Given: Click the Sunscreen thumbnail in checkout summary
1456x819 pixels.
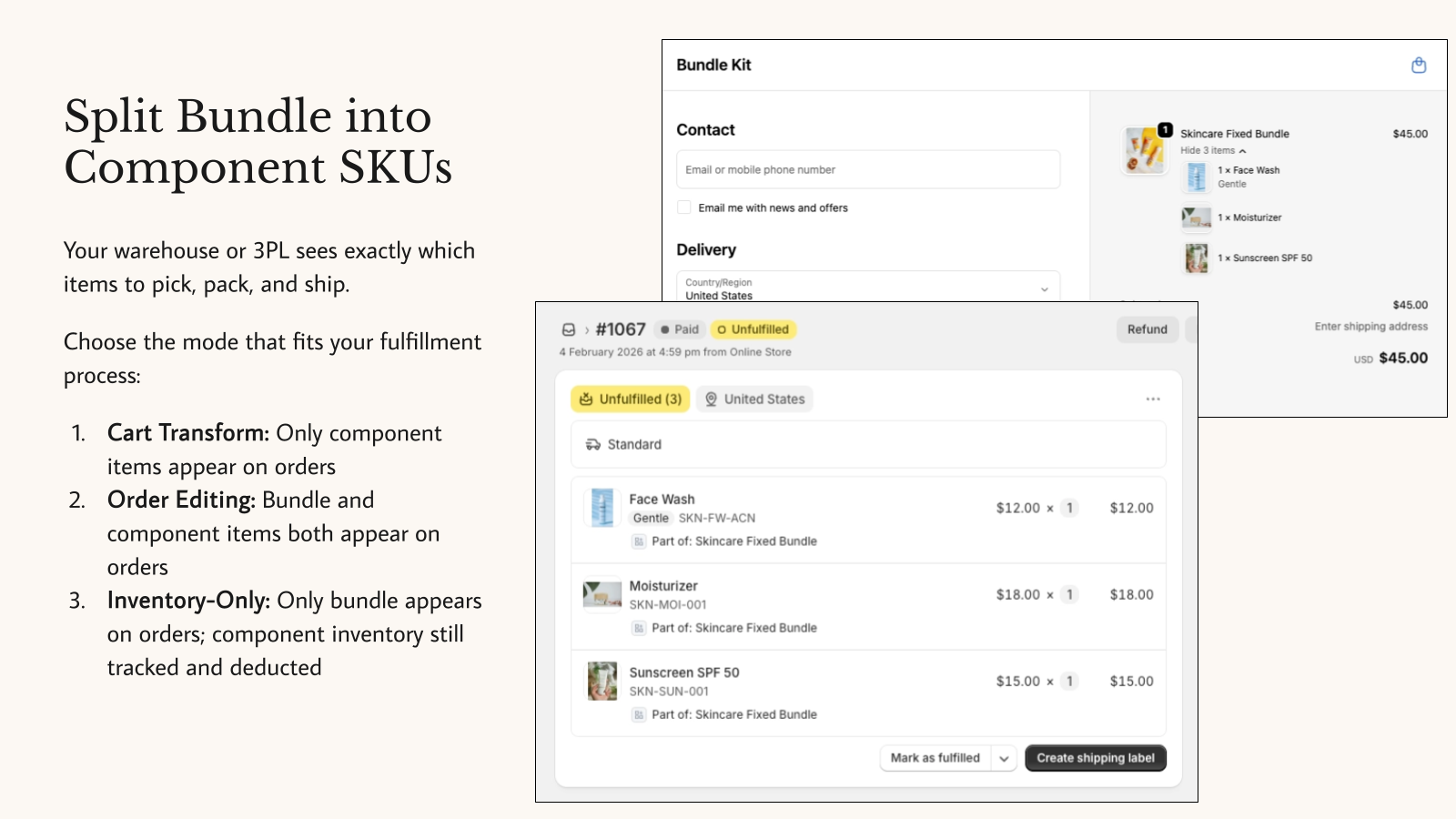Looking at the screenshot, I should click(1197, 258).
